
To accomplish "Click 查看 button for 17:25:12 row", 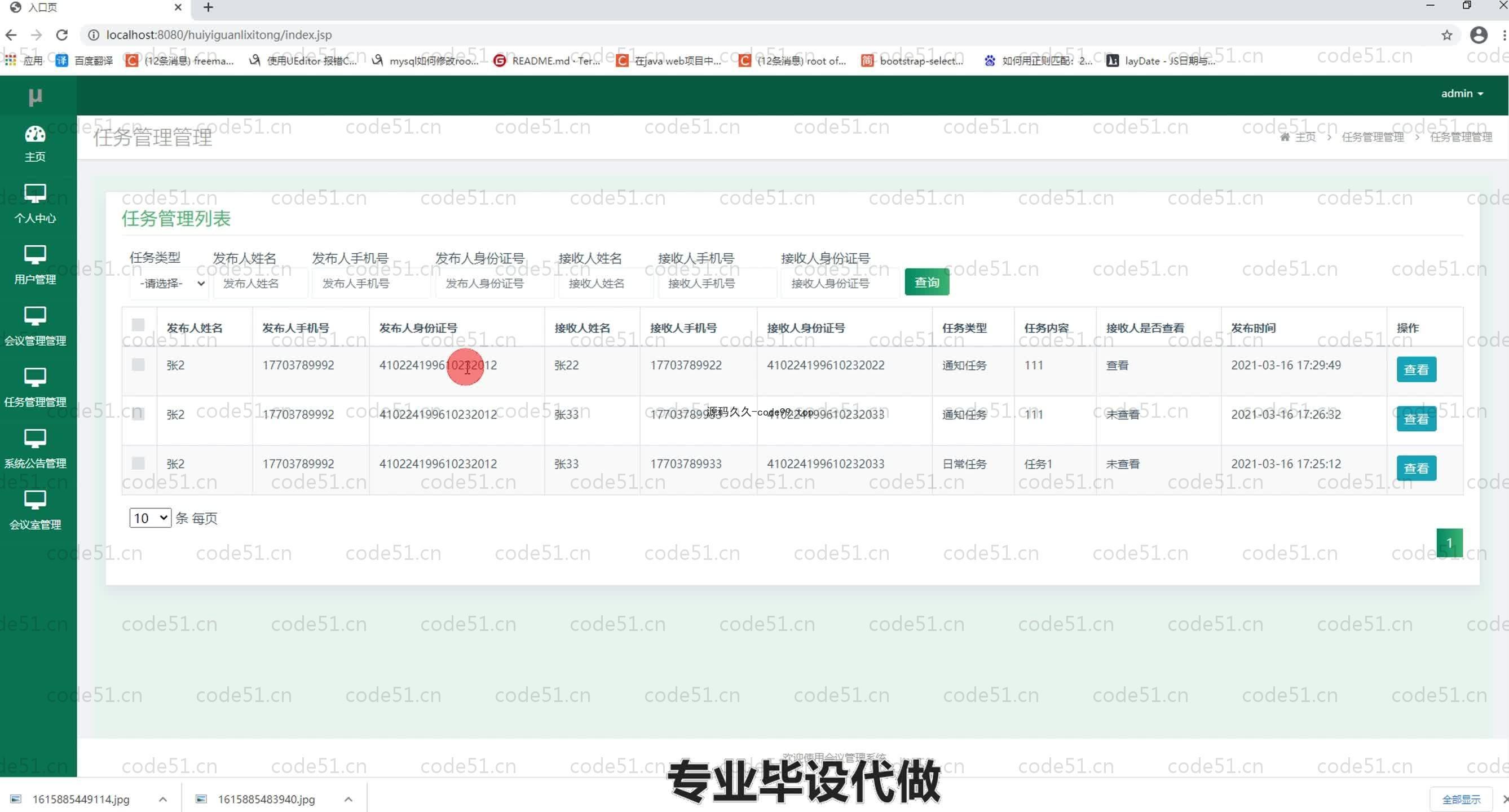I will point(1416,468).
